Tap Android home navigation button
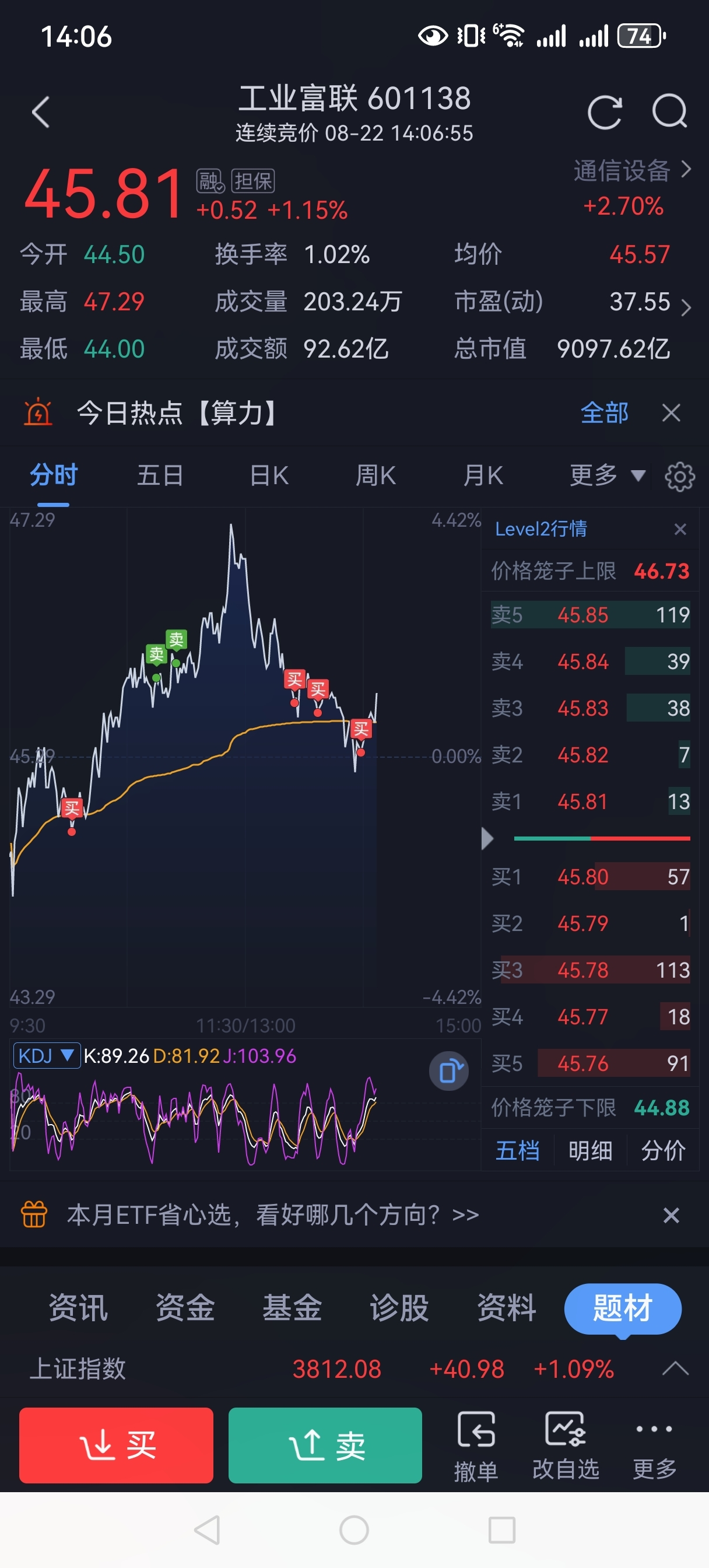This screenshot has width=709, height=1568. (x=354, y=1529)
